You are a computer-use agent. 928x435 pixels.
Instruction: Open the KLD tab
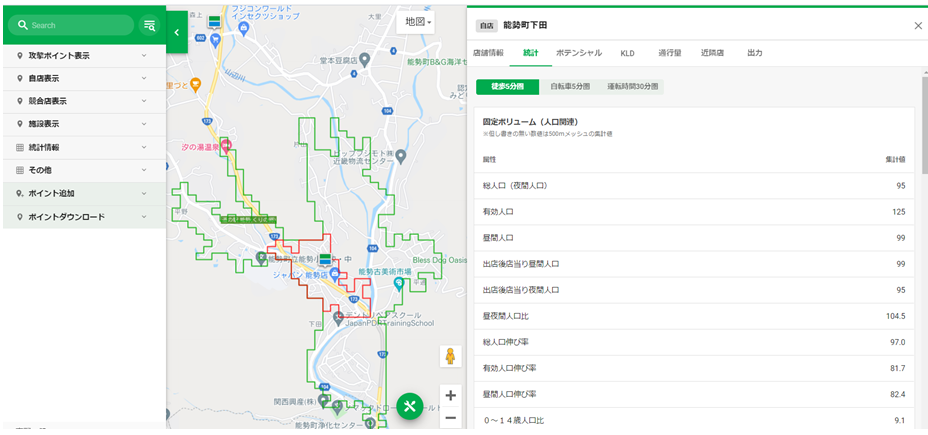pos(627,53)
